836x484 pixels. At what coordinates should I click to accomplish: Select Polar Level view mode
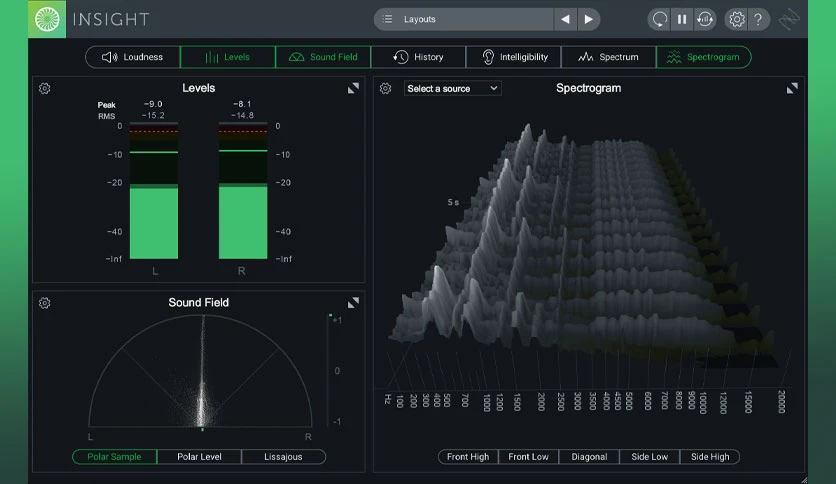(199, 457)
